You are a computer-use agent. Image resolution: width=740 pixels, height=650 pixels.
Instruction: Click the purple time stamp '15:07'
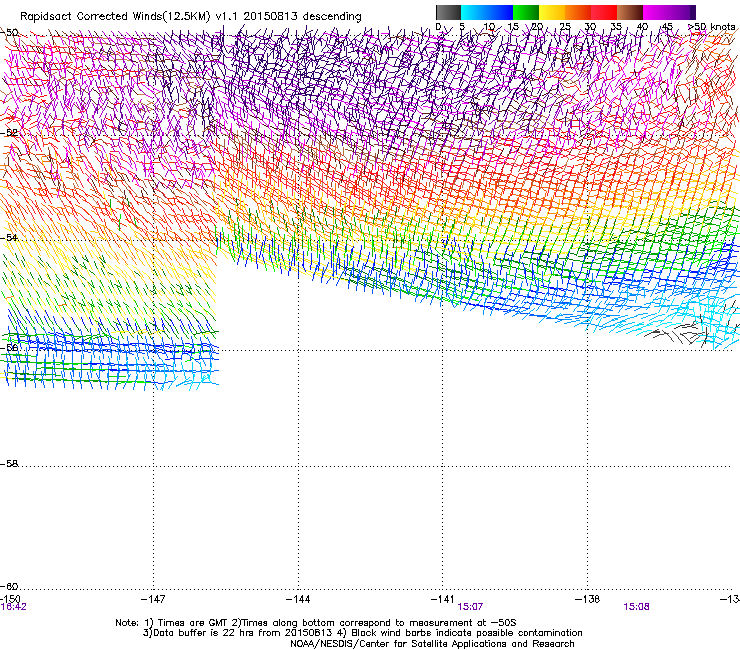point(470,607)
